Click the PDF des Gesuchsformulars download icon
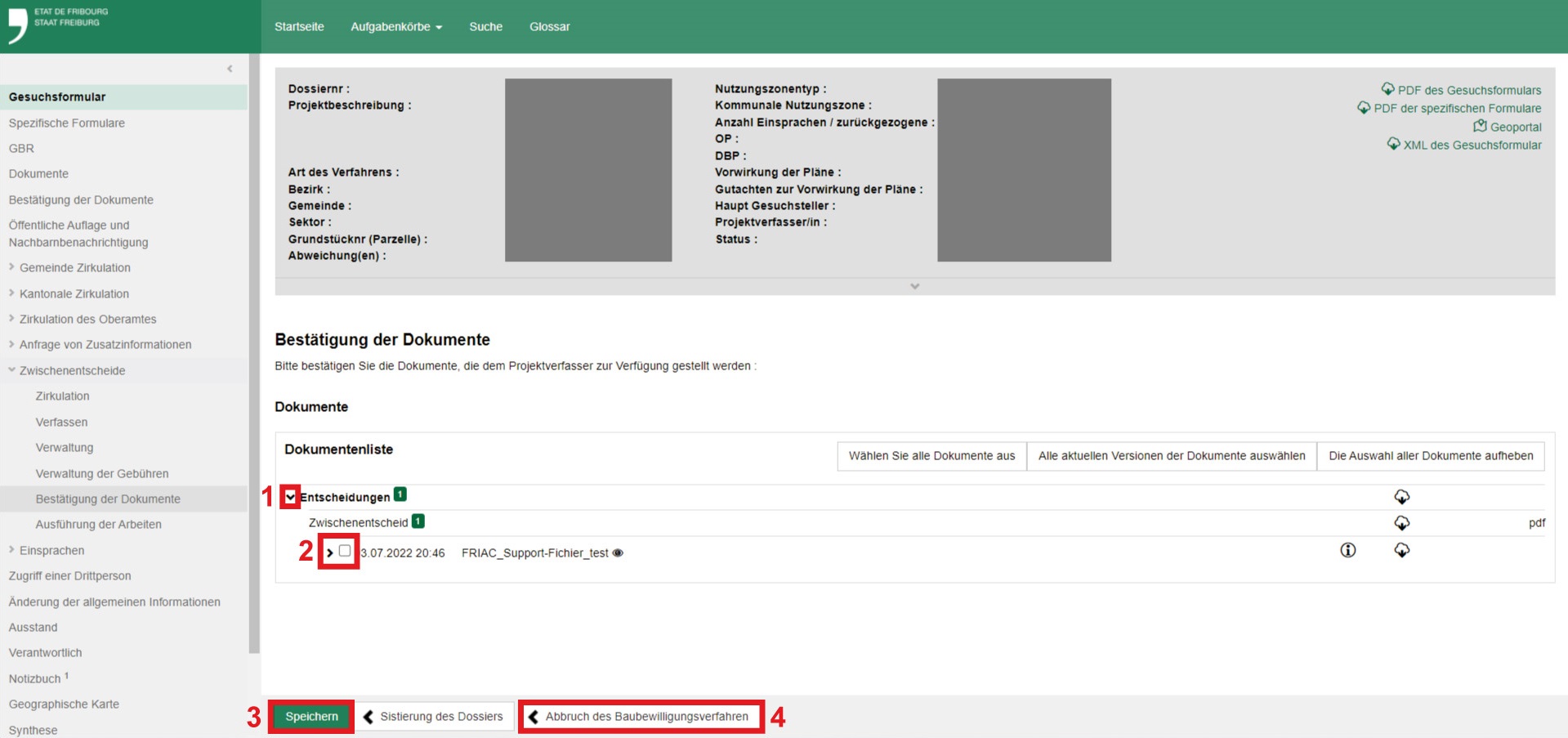This screenshot has height=738, width=1568. (x=1387, y=89)
